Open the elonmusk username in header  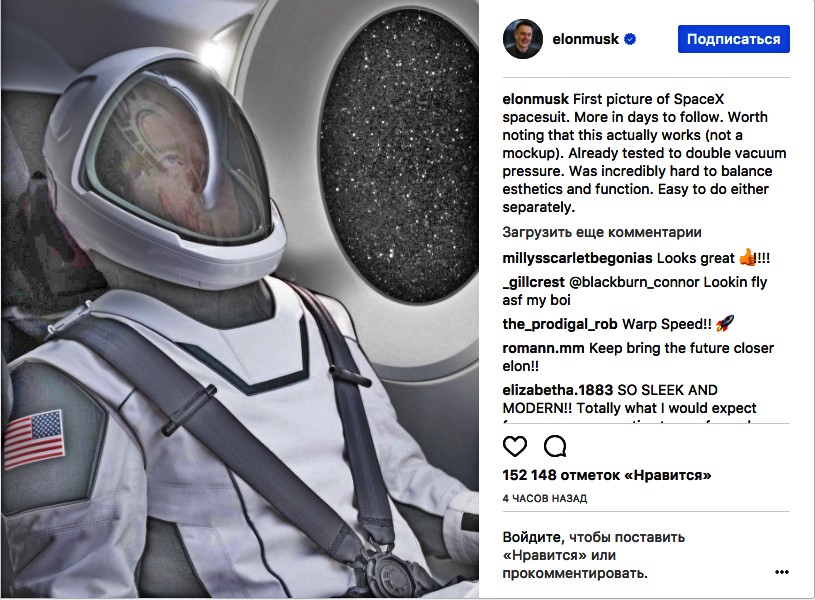585,39
